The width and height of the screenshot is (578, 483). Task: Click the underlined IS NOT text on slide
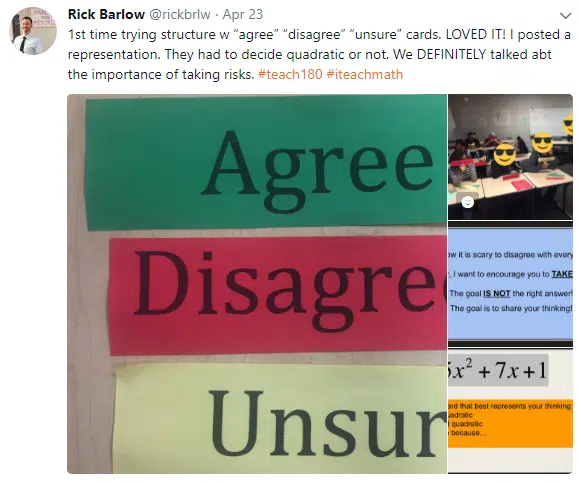click(497, 293)
